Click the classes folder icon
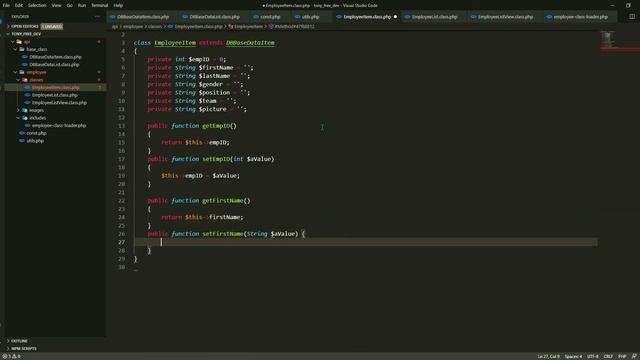 pyautogui.click(x=25, y=80)
